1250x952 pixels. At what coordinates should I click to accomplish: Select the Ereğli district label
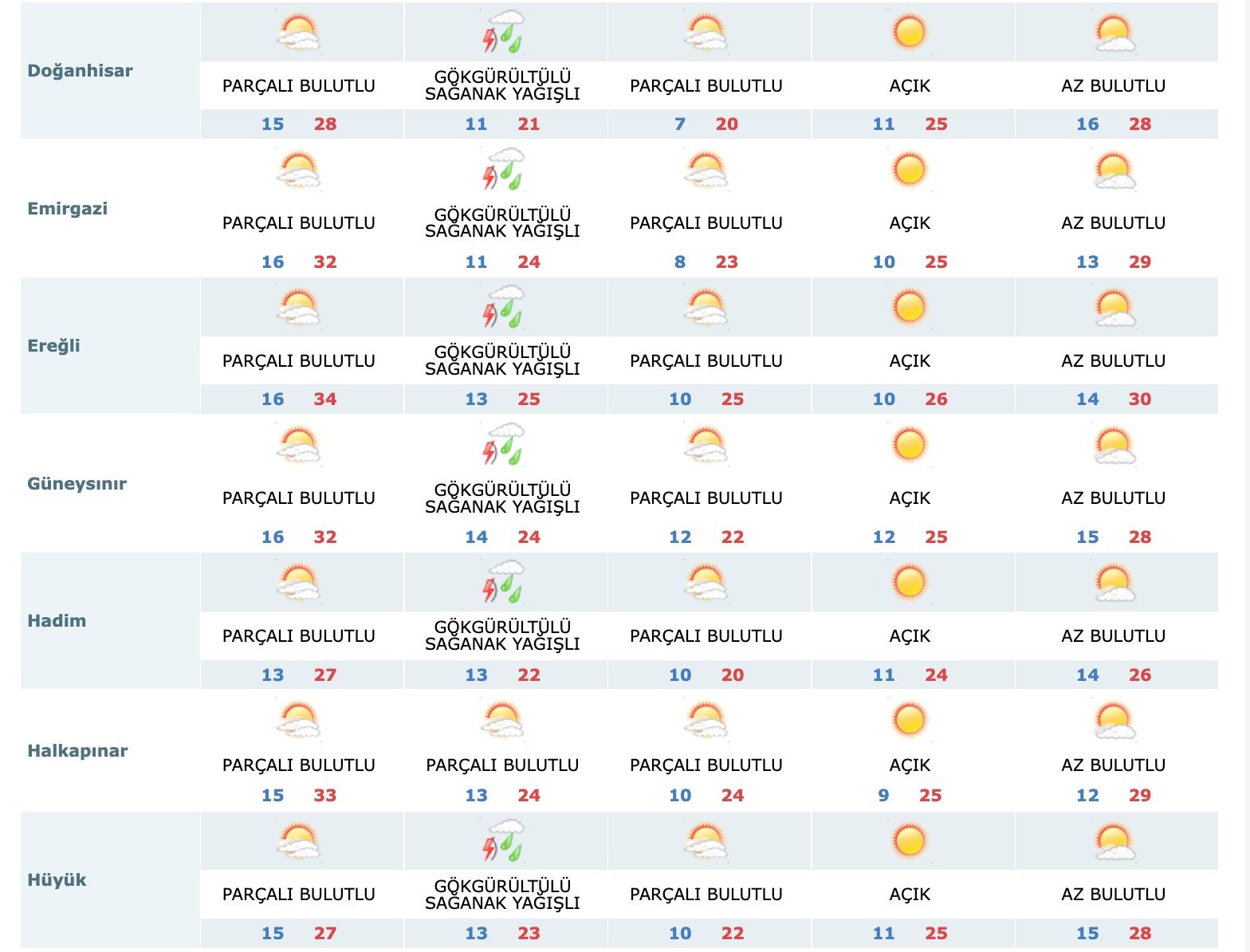53,346
